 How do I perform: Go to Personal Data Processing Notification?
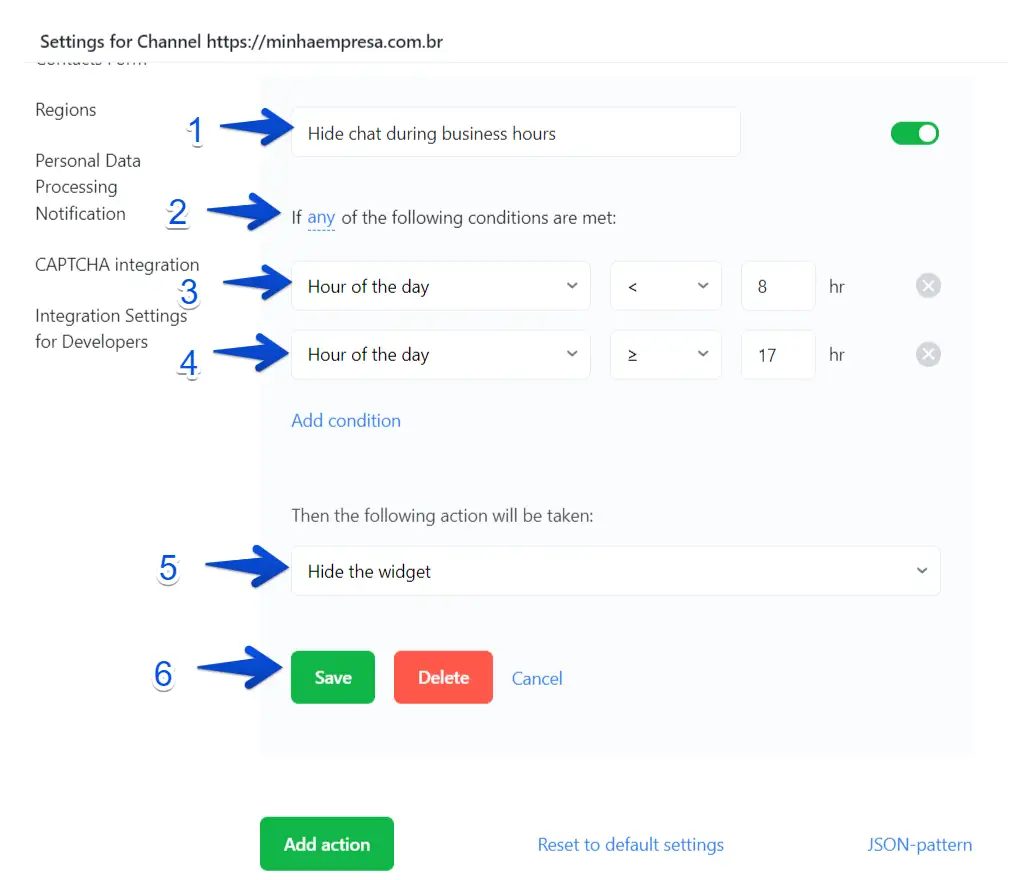88,187
